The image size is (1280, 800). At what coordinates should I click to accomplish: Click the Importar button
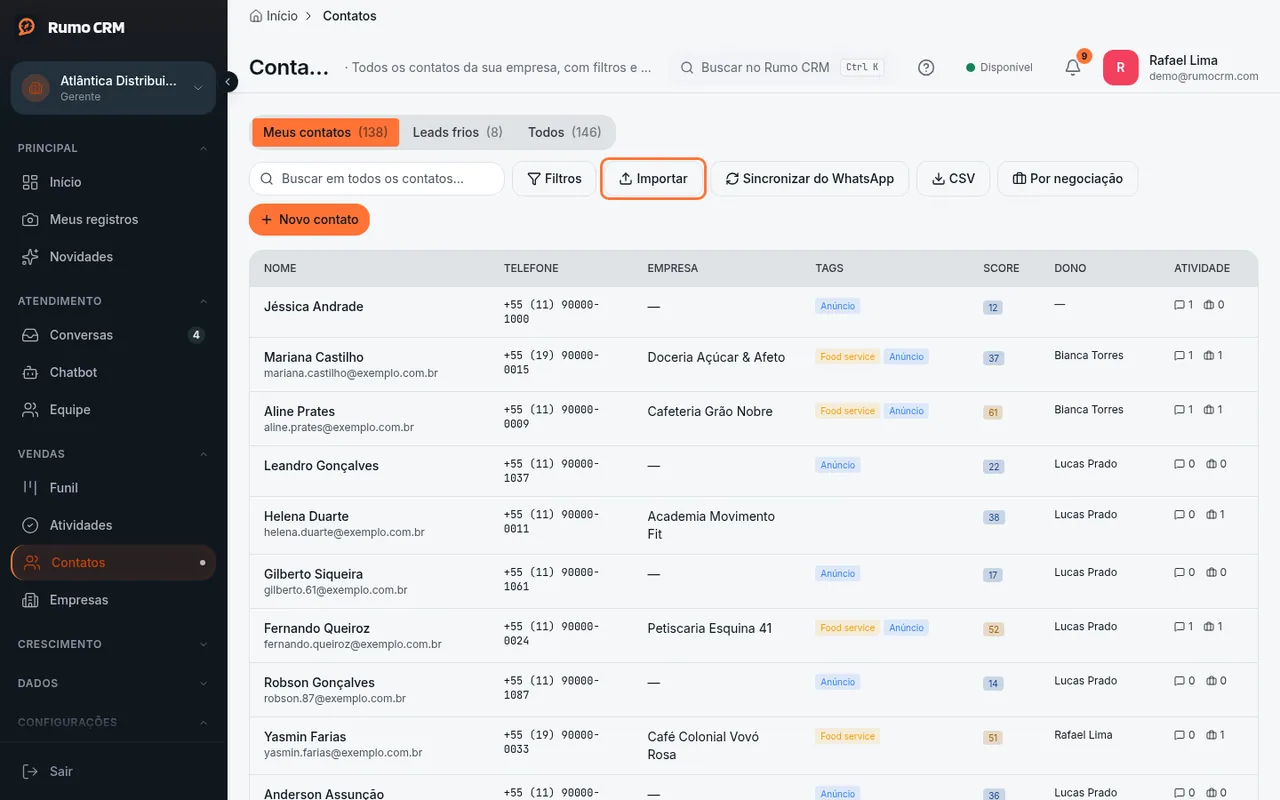tap(653, 178)
